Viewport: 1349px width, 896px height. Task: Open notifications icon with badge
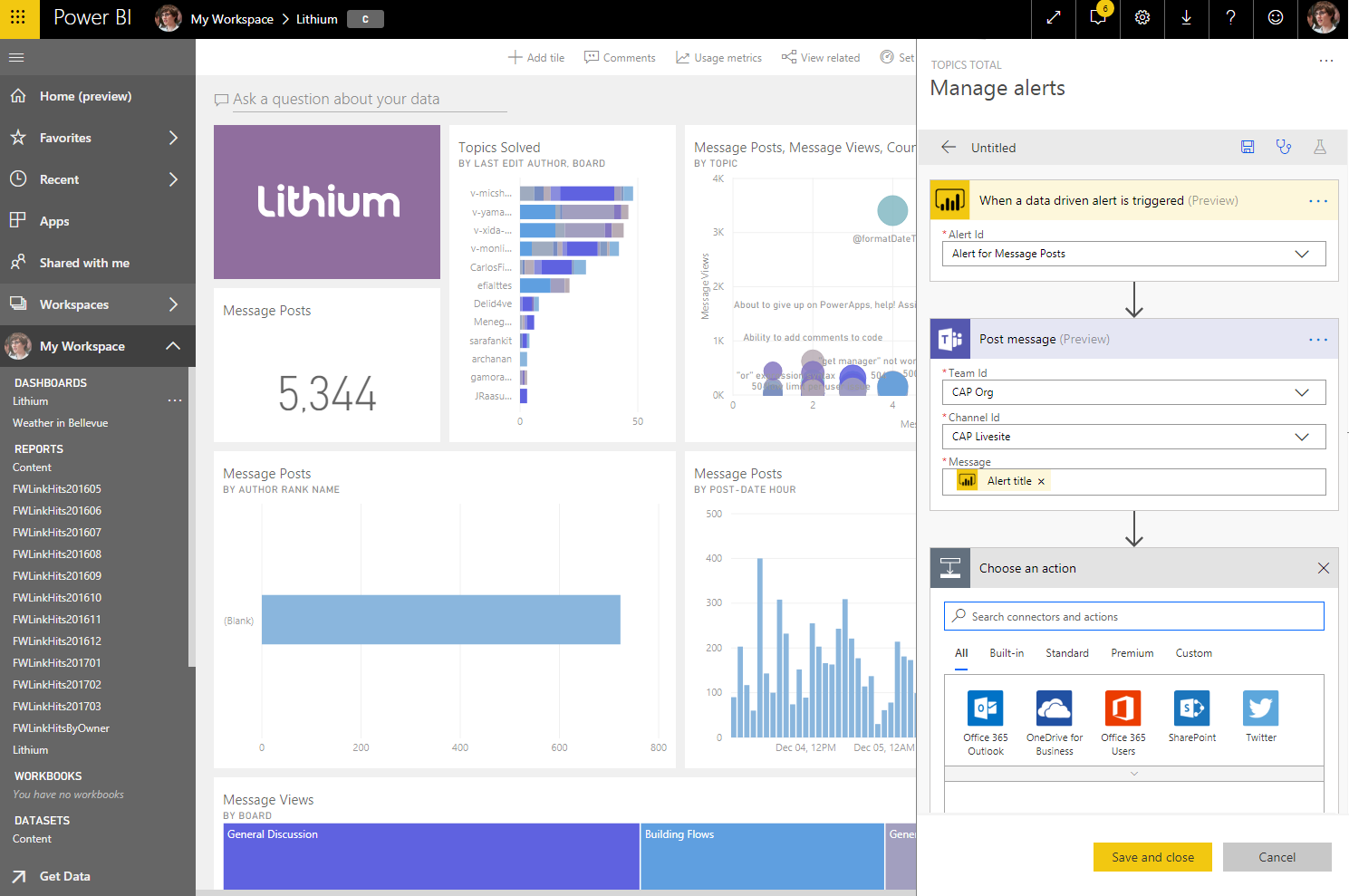point(1098,18)
